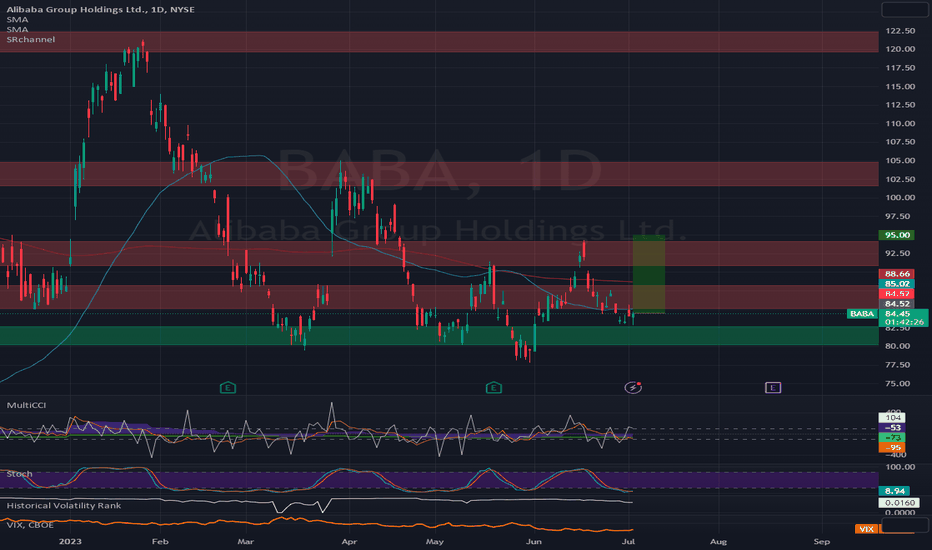Open the purple upcoming earnings marker near August

pyautogui.click(x=773, y=388)
